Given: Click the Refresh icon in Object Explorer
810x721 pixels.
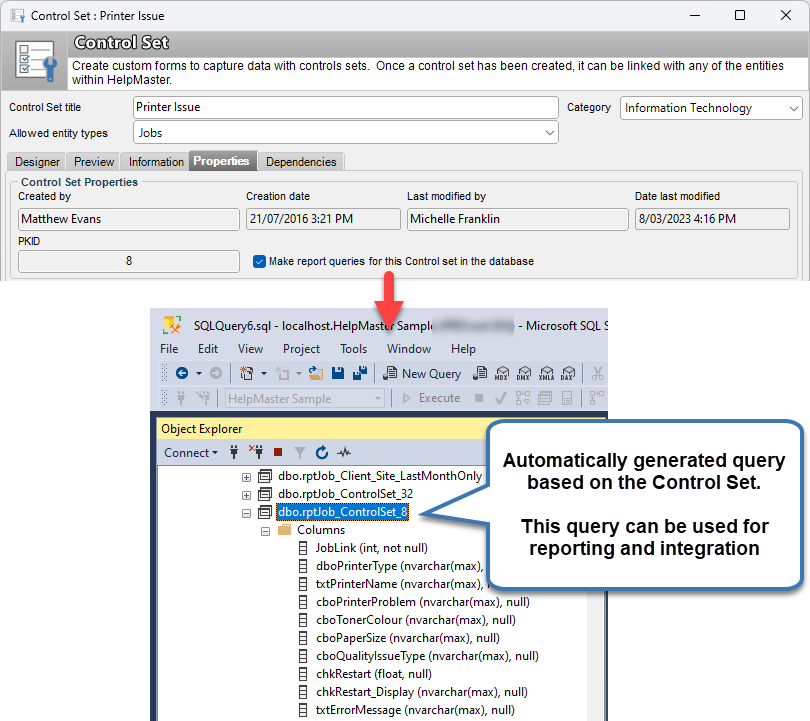Looking at the screenshot, I should pos(322,452).
